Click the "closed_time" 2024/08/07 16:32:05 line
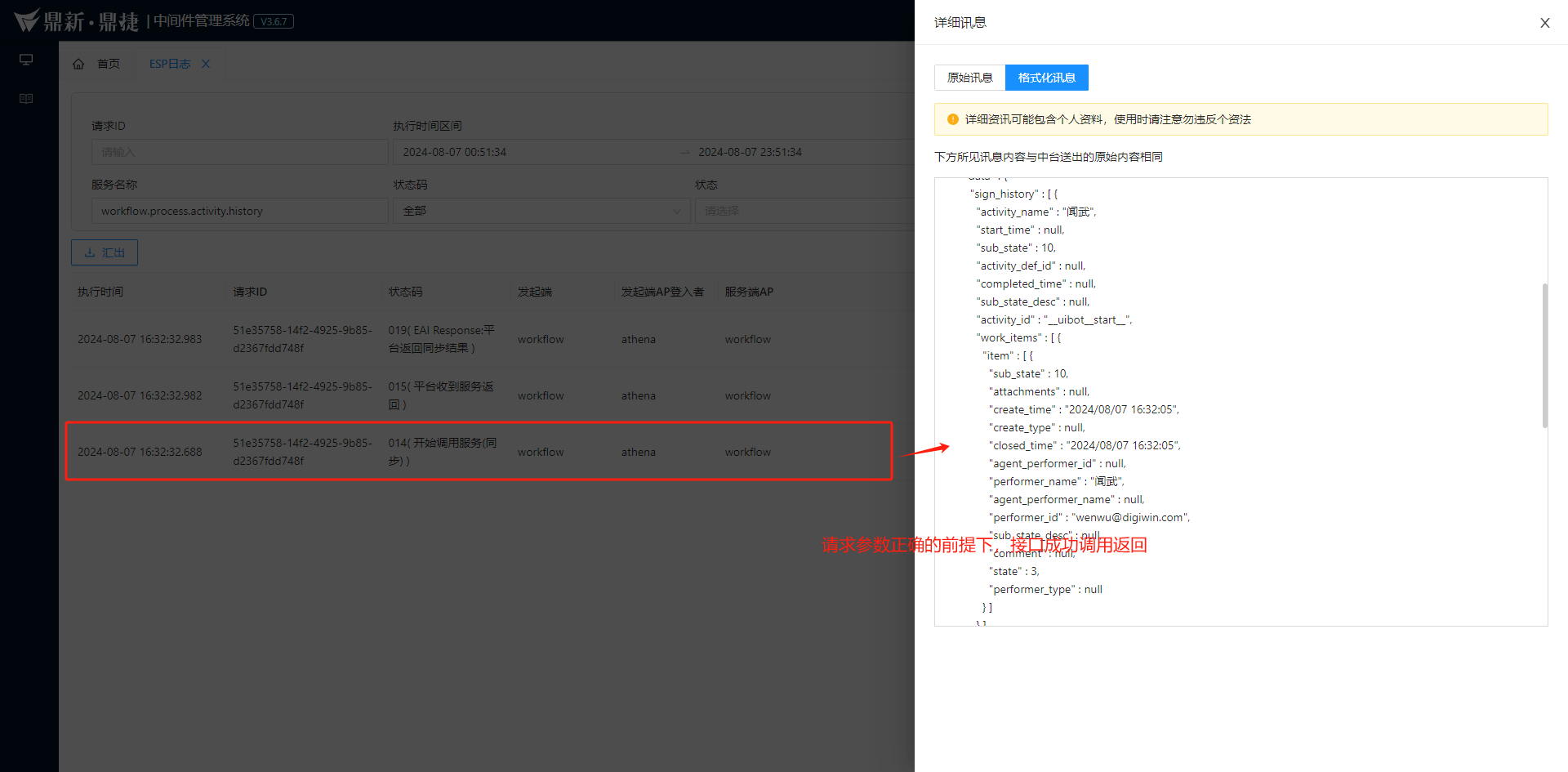The height and width of the screenshot is (772, 1568). point(1085,445)
